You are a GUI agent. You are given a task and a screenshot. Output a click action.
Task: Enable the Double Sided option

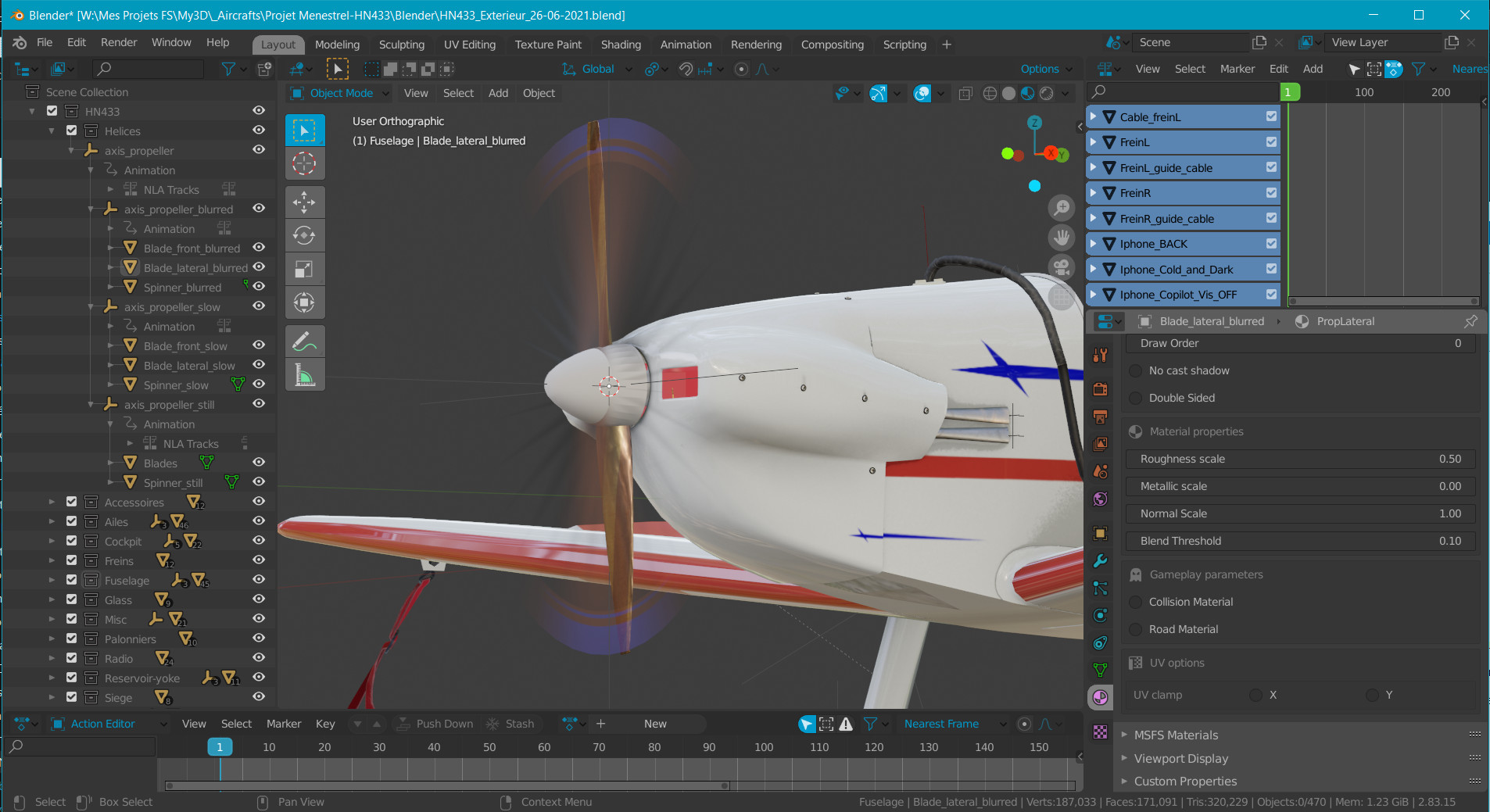[1136, 398]
